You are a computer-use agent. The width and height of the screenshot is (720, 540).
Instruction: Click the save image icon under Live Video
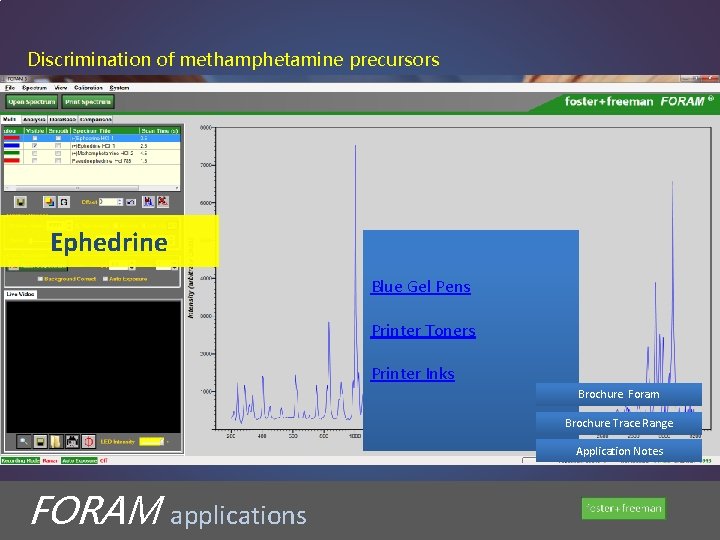(40, 442)
